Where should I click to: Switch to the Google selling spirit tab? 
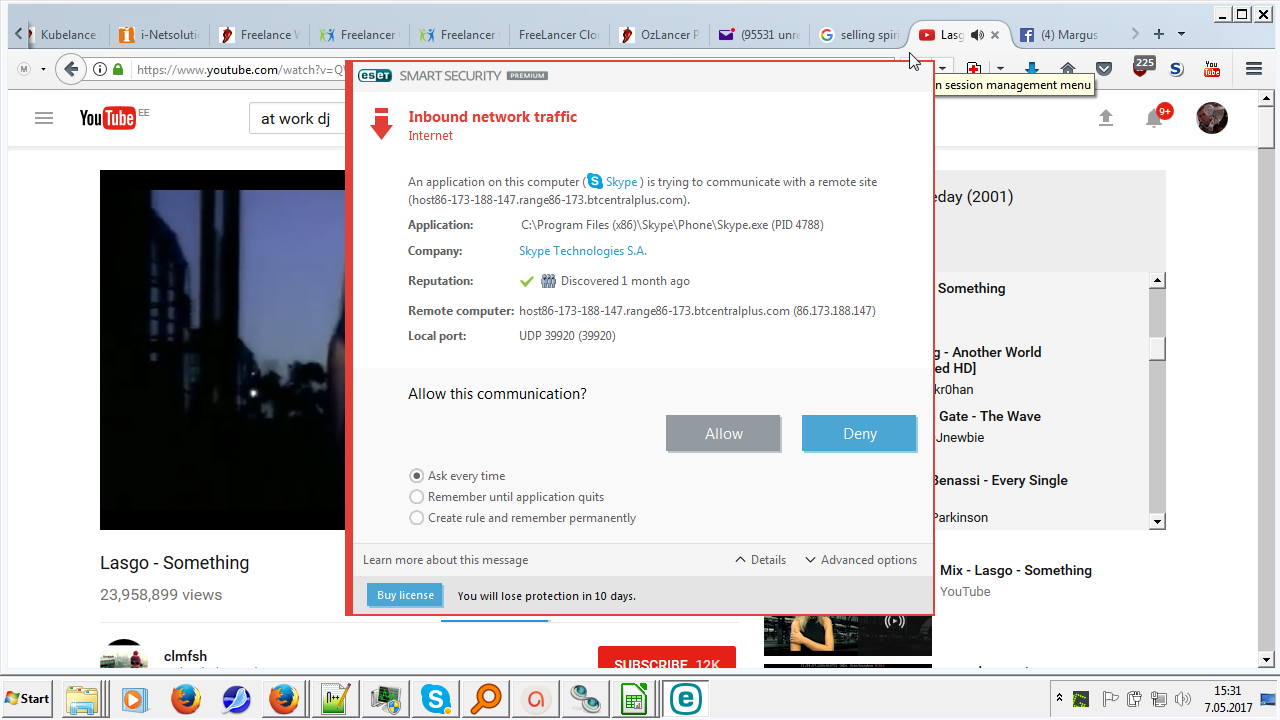click(x=859, y=35)
